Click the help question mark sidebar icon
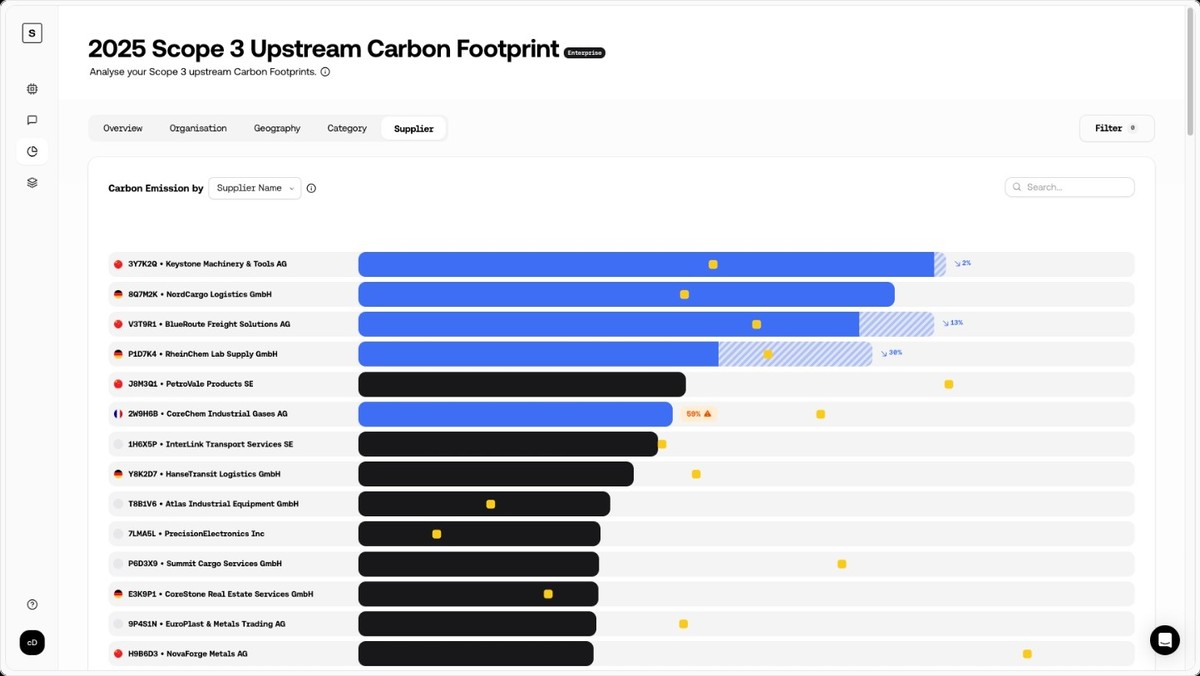1200x676 pixels. [x=32, y=604]
